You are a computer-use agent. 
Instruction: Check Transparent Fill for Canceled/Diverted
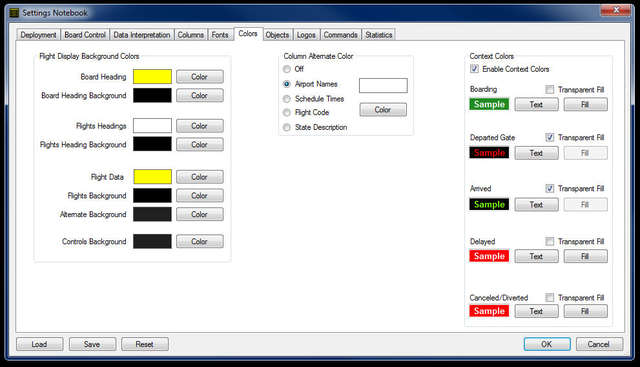(550, 297)
